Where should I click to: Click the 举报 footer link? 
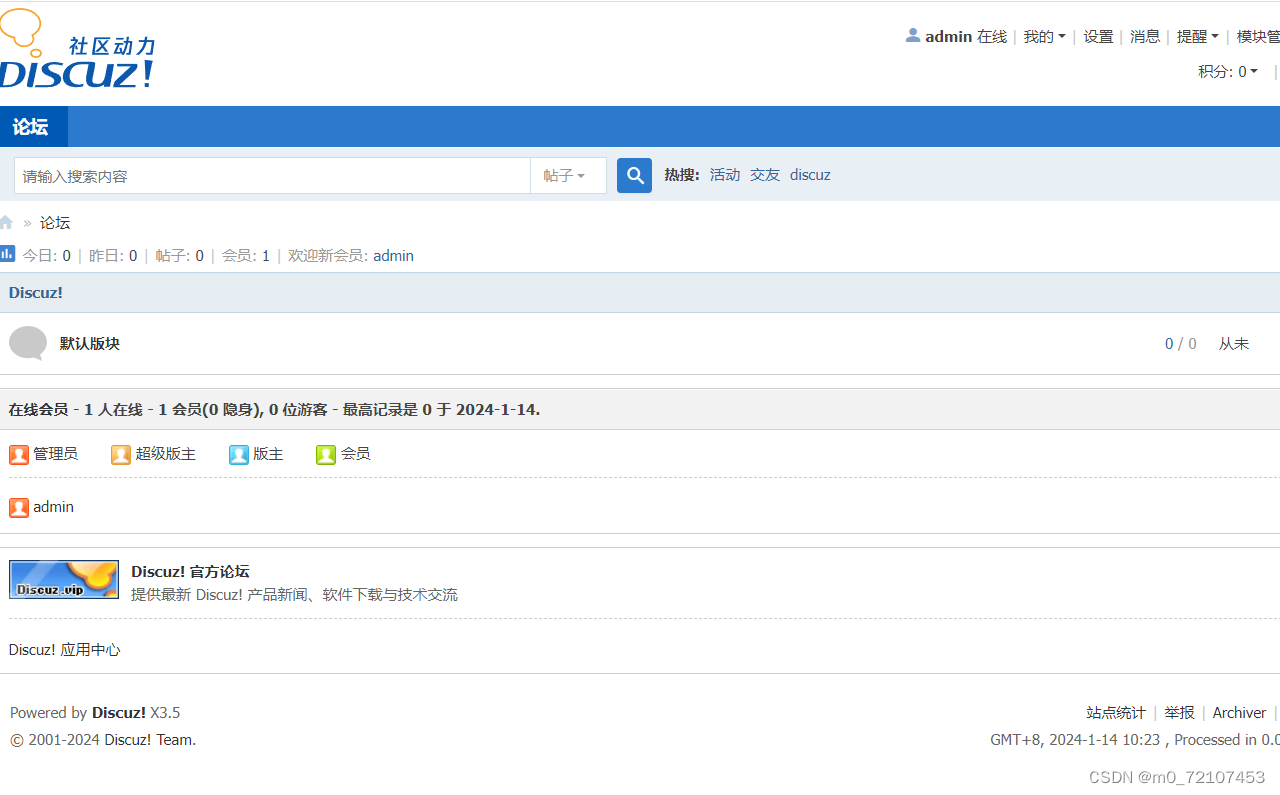pos(1179,713)
